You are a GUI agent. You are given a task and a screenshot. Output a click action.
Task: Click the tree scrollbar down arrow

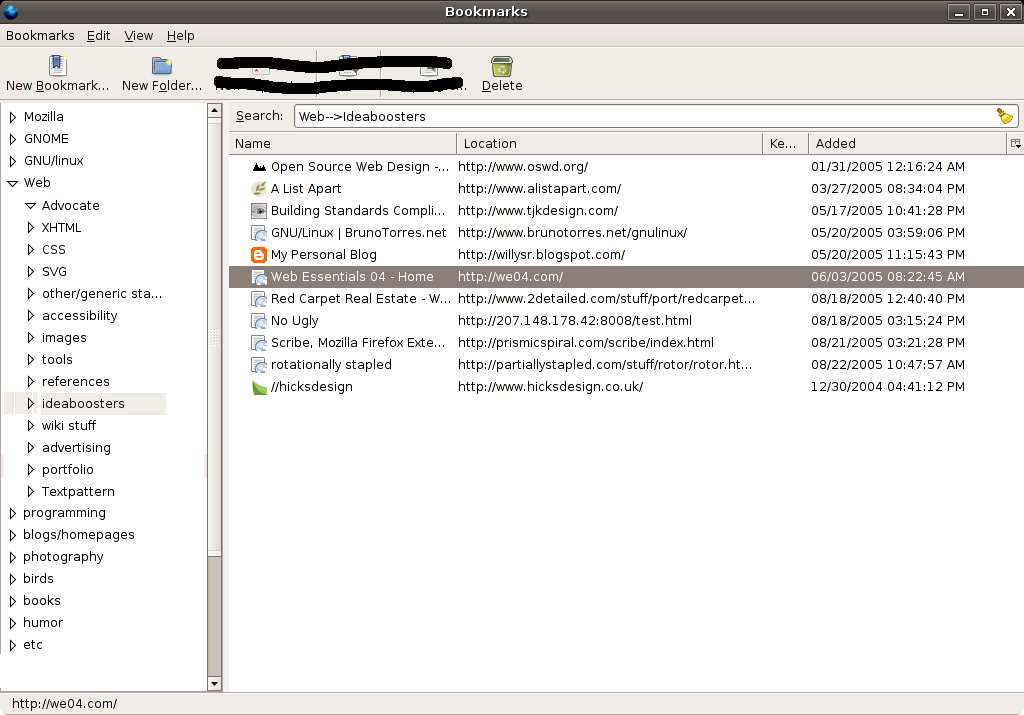click(214, 684)
